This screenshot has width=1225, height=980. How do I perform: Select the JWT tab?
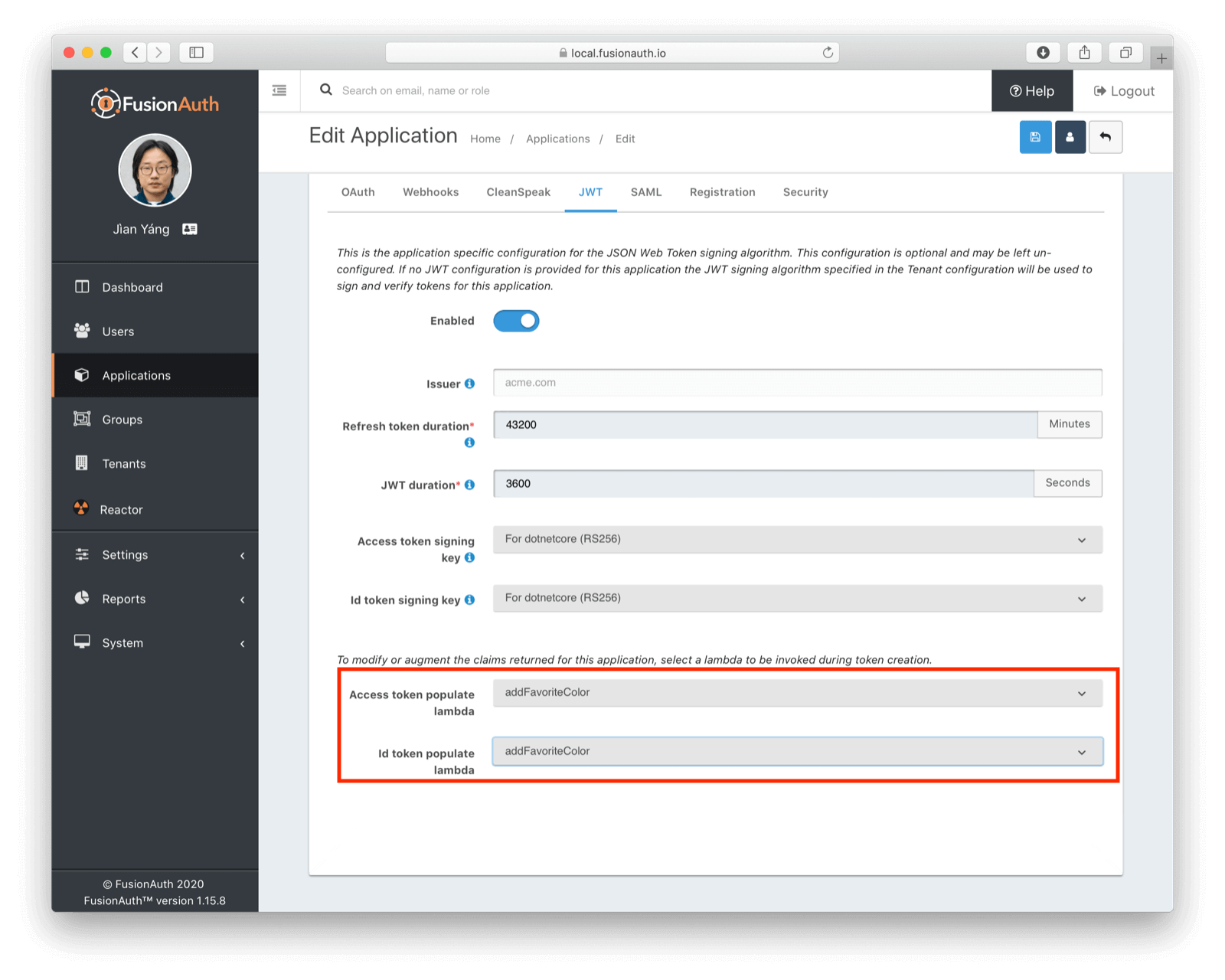point(590,192)
